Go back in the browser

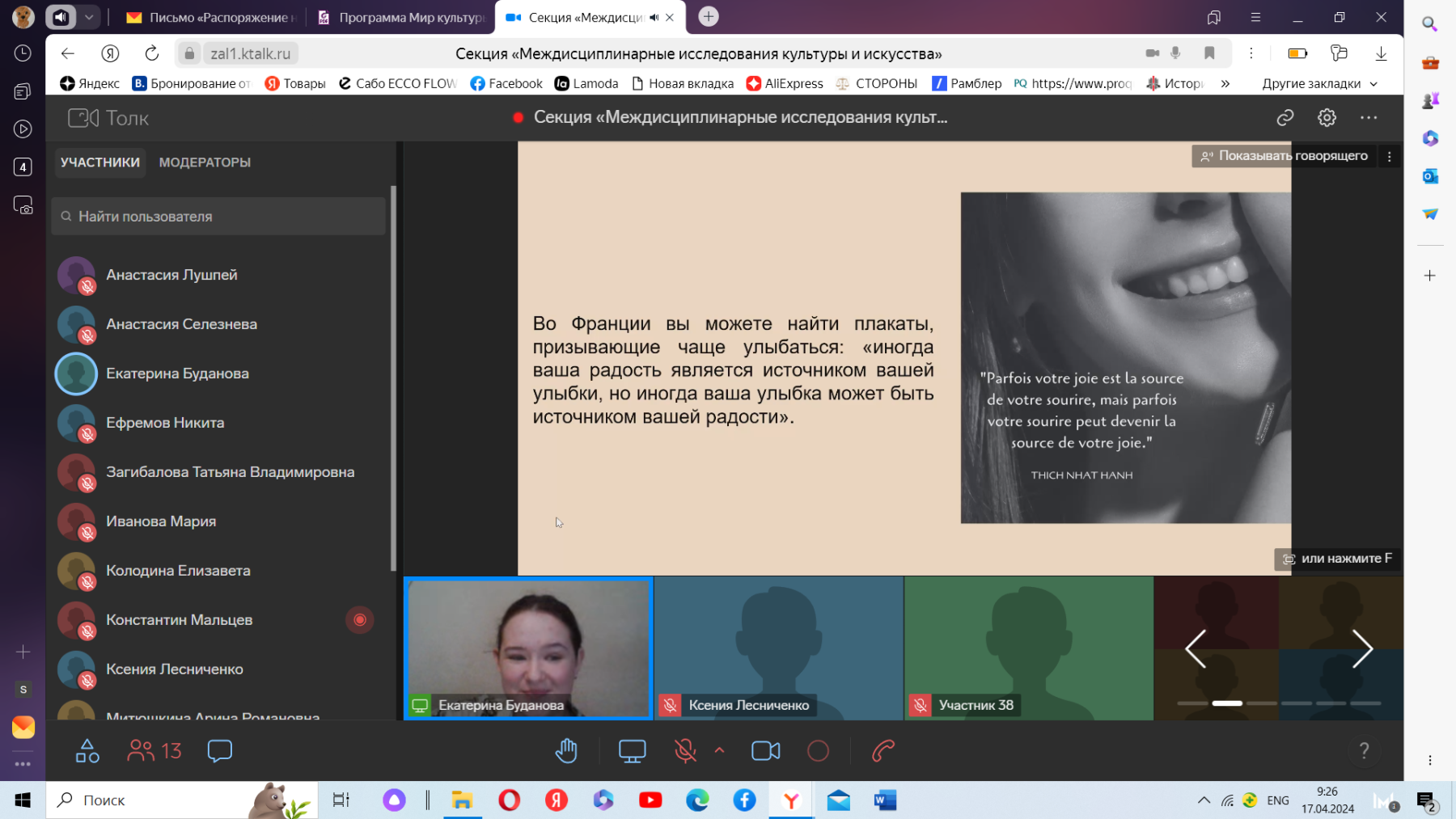click(x=68, y=53)
